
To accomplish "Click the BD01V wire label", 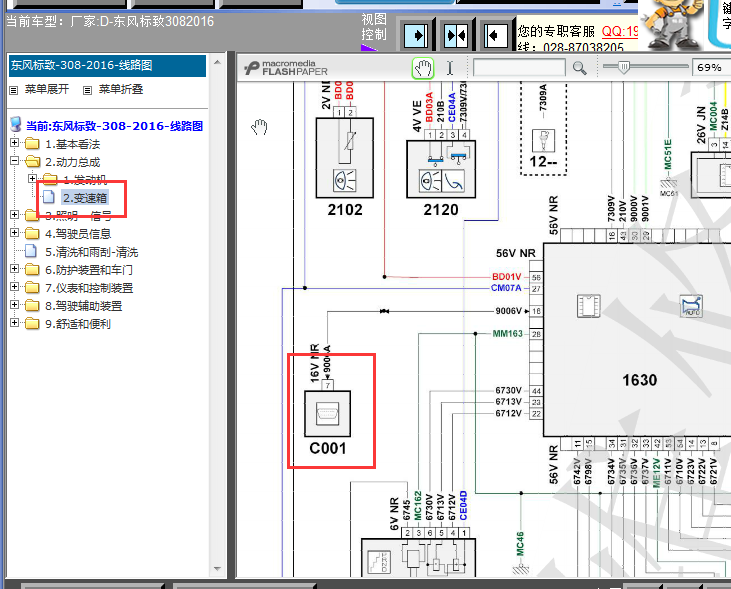I will tap(506, 277).
